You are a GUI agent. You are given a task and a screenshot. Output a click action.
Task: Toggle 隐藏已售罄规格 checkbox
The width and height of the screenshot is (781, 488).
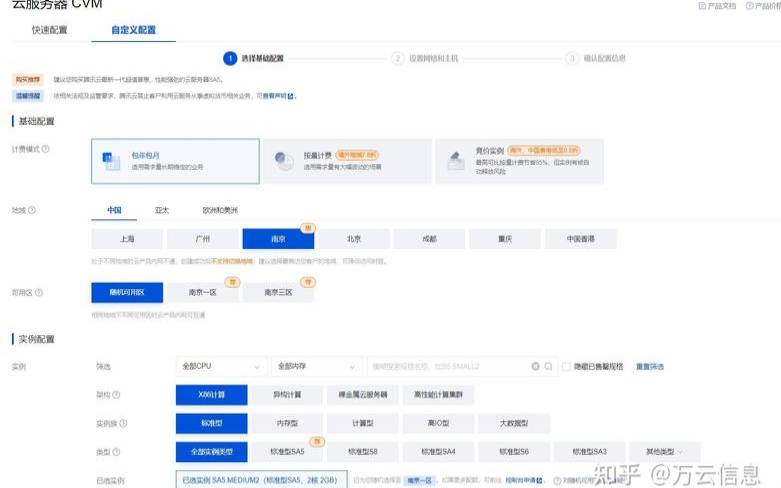coord(566,366)
